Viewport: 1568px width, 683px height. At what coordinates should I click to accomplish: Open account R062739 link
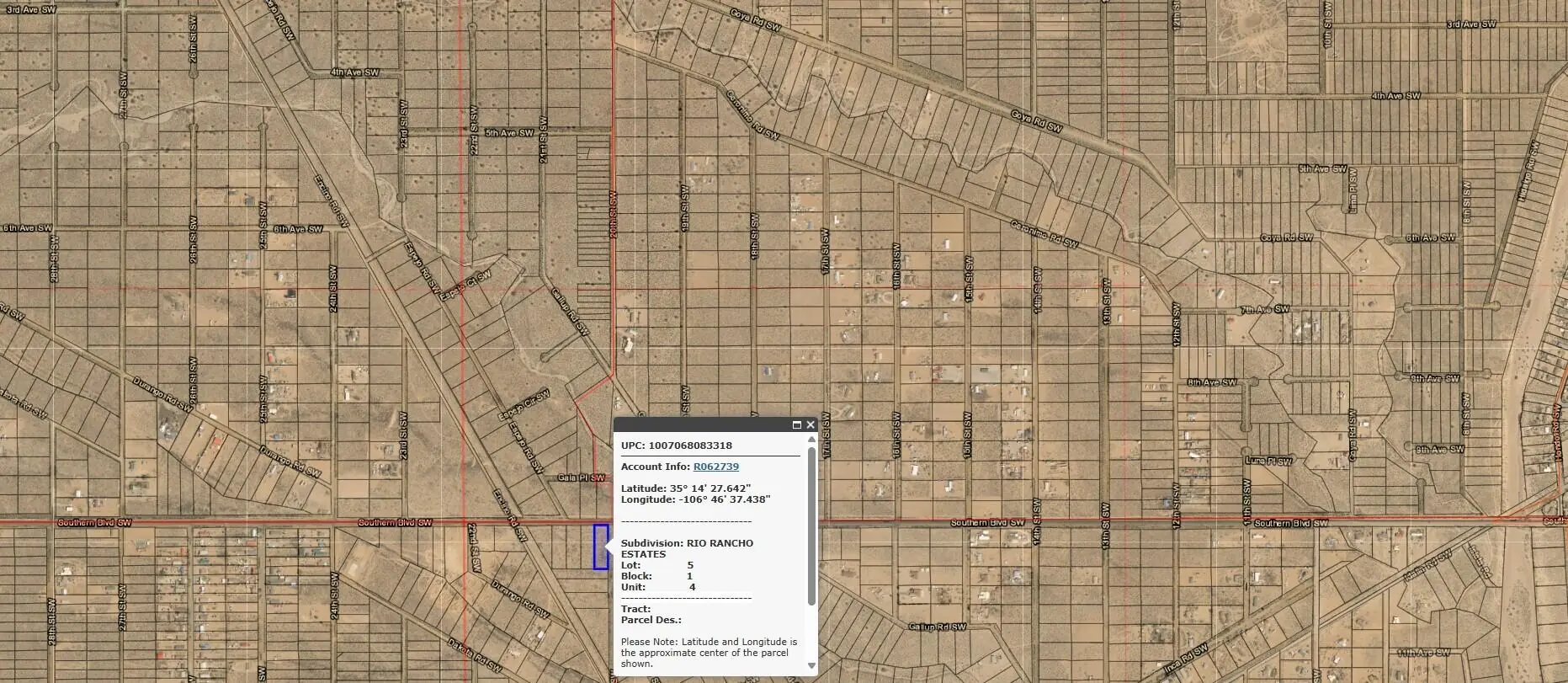715,467
